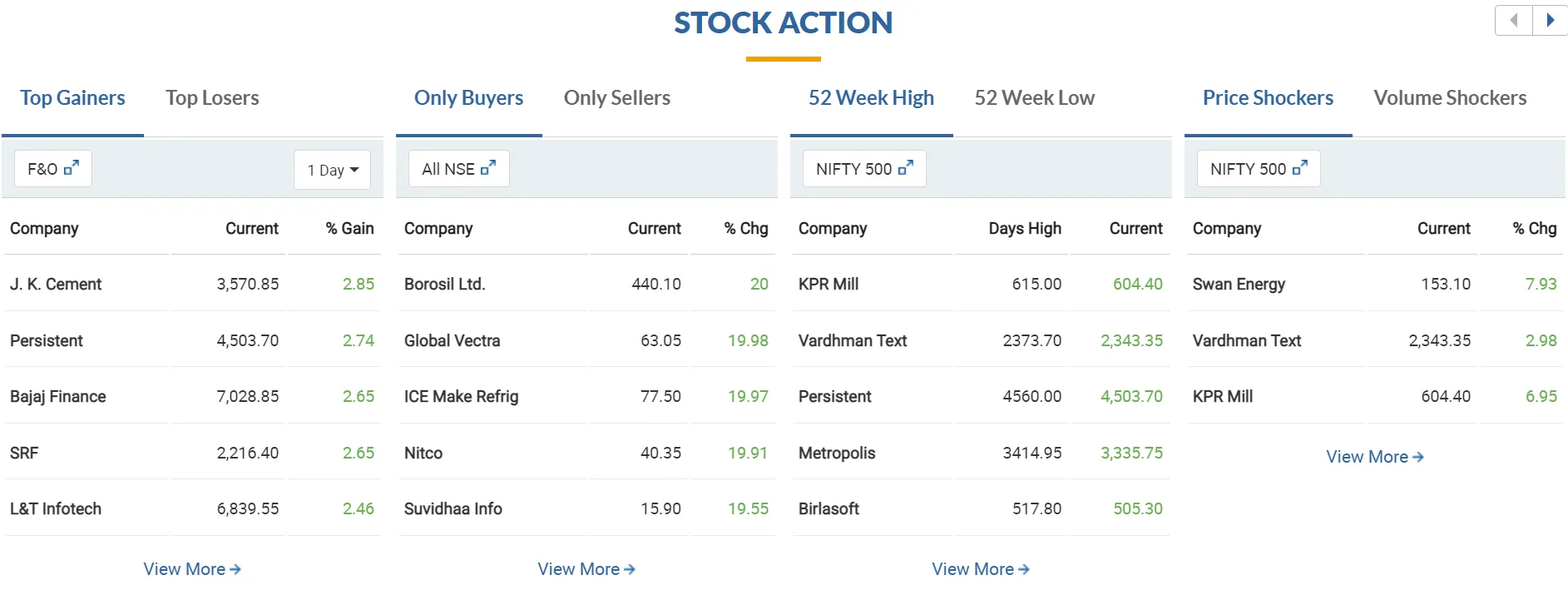The height and width of the screenshot is (595, 1568).
Task: Switch to Volume Shockers tab
Action: [x=1449, y=98]
